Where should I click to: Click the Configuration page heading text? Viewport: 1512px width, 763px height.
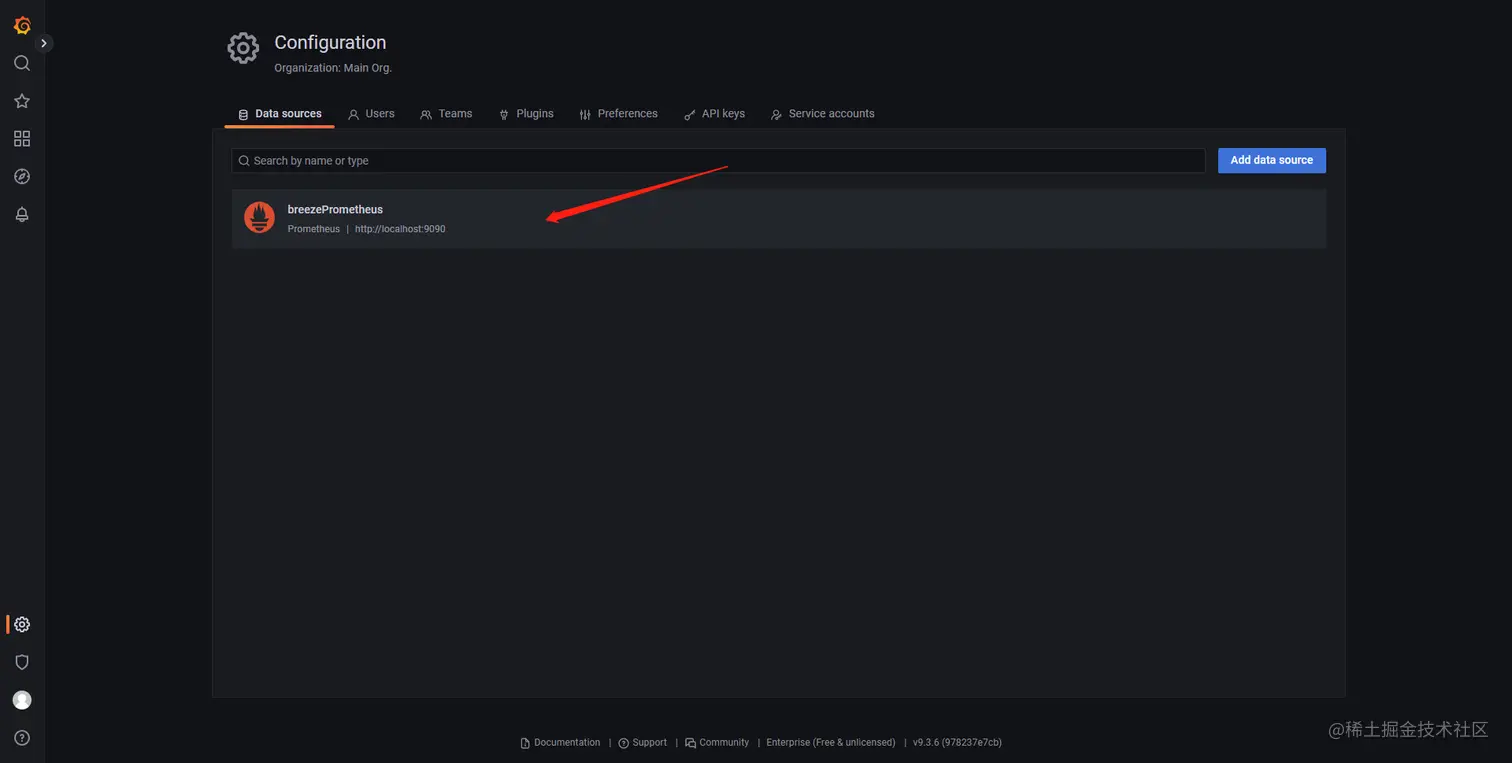coord(330,42)
